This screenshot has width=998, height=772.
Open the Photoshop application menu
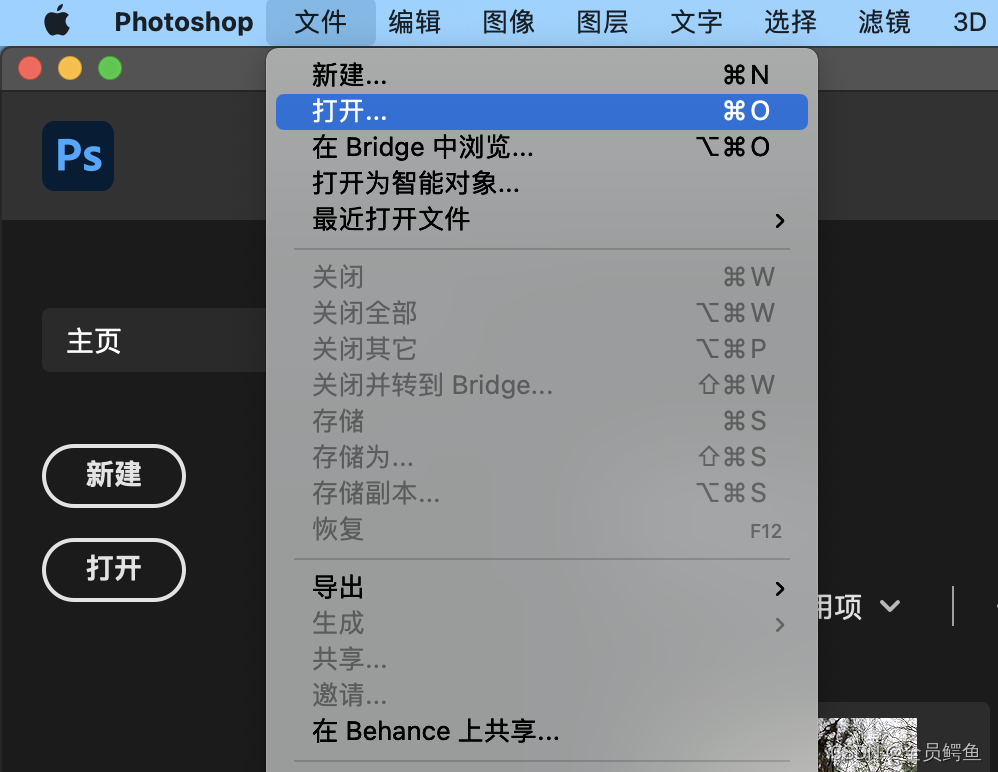(x=183, y=22)
